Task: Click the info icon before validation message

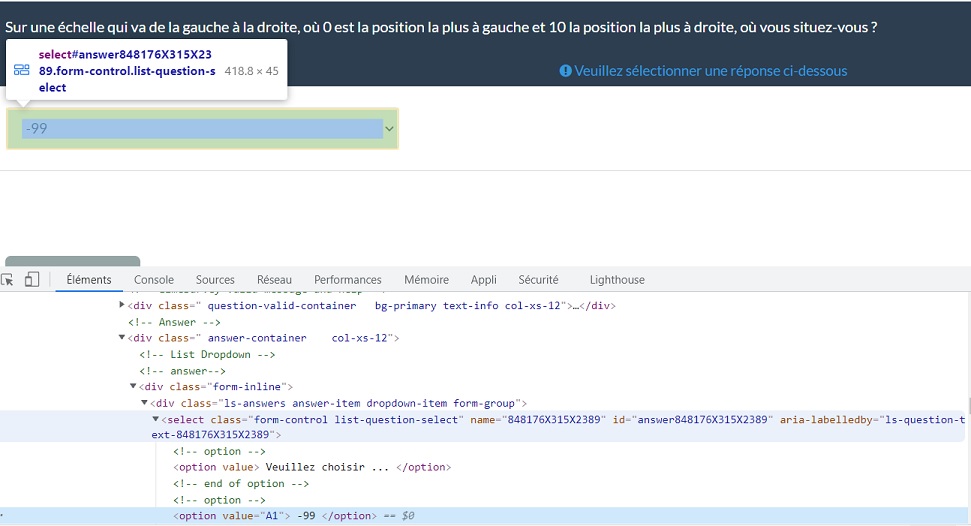Action: [x=565, y=71]
